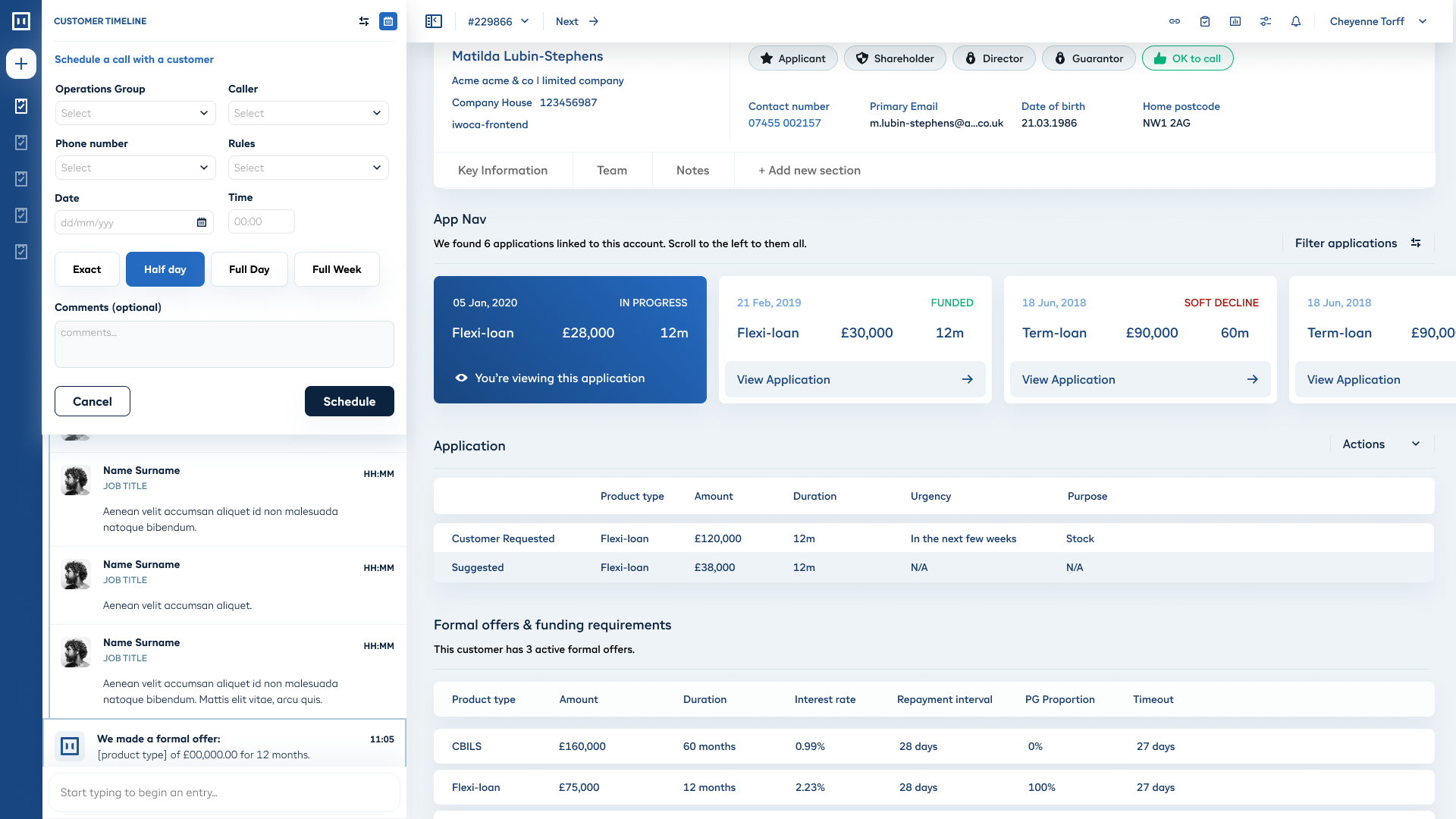The image size is (1456, 819).
Task: Click the Time input field
Action: click(x=262, y=221)
